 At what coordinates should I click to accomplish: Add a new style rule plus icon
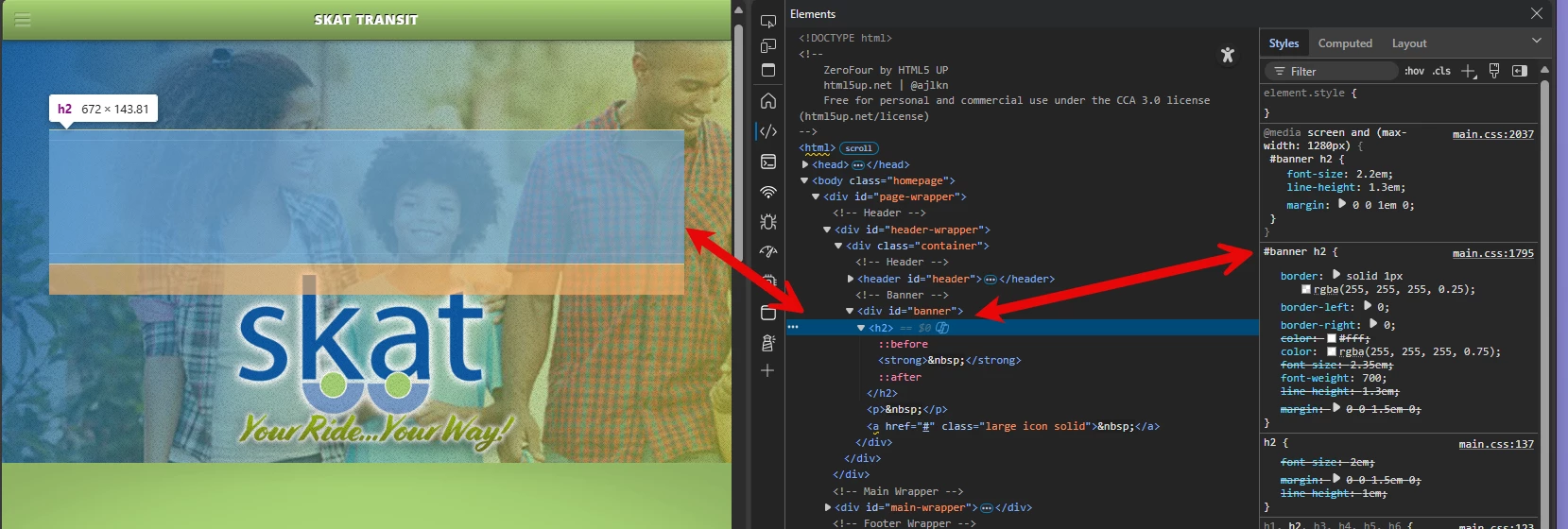(x=1469, y=71)
